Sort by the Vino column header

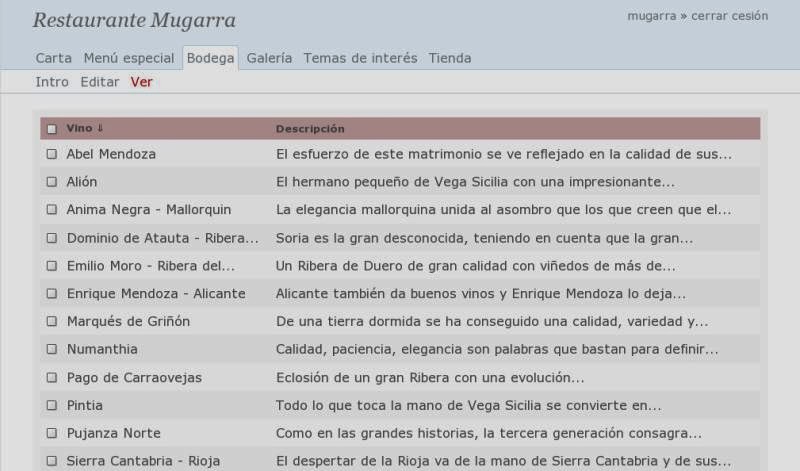(85, 128)
